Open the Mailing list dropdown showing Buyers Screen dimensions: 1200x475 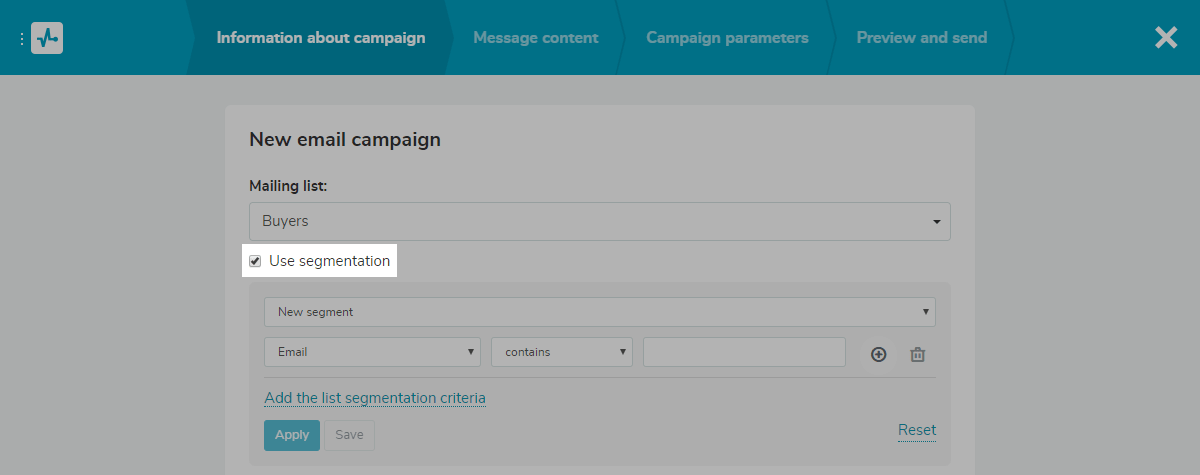tap(599, 222)
